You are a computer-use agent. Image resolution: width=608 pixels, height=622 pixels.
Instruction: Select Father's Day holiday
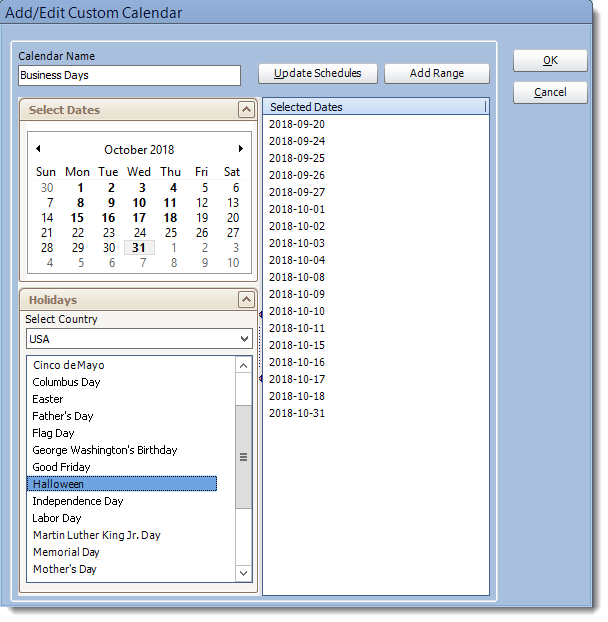tap(63, 416)
